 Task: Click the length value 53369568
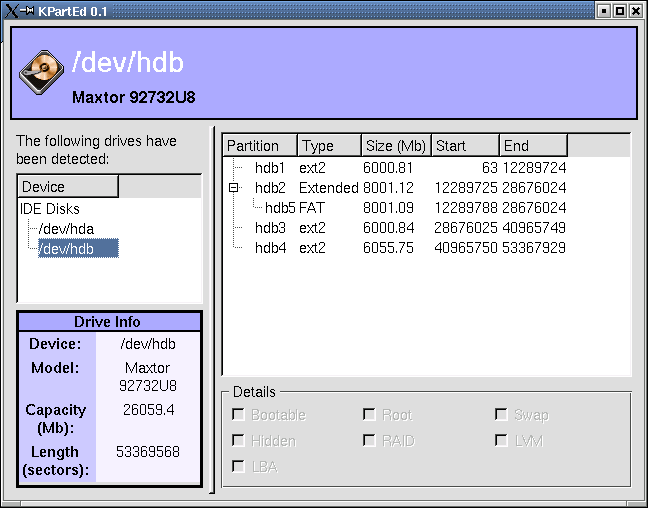pos(148,452)
